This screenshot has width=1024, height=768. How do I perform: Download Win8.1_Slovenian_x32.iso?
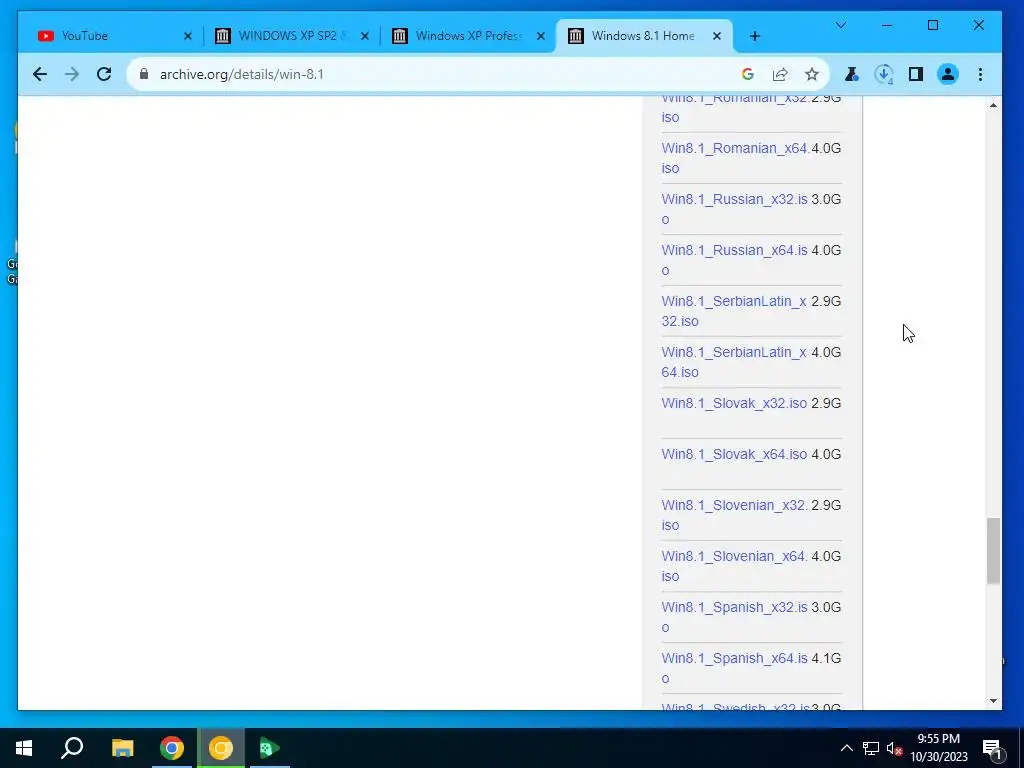[735, 515]
